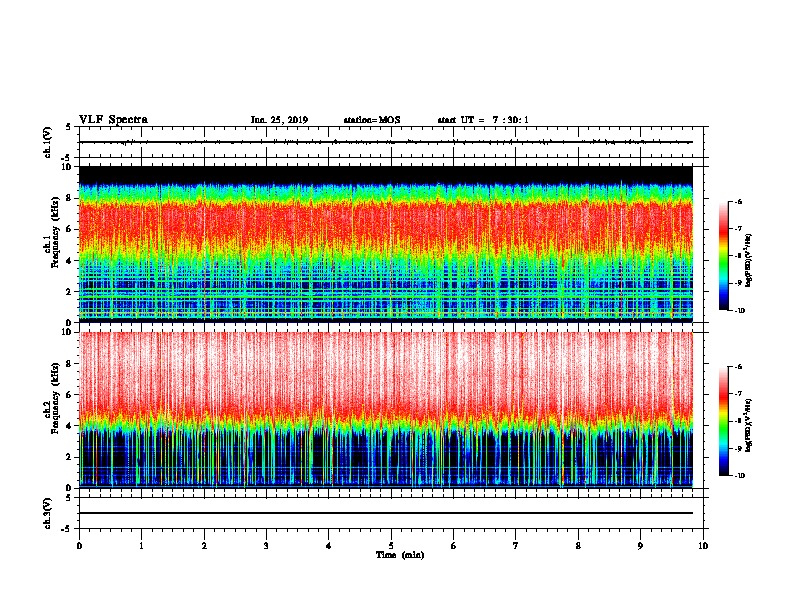
Task: Click the "Time (min)" axis label
Action: pos(400,555)
